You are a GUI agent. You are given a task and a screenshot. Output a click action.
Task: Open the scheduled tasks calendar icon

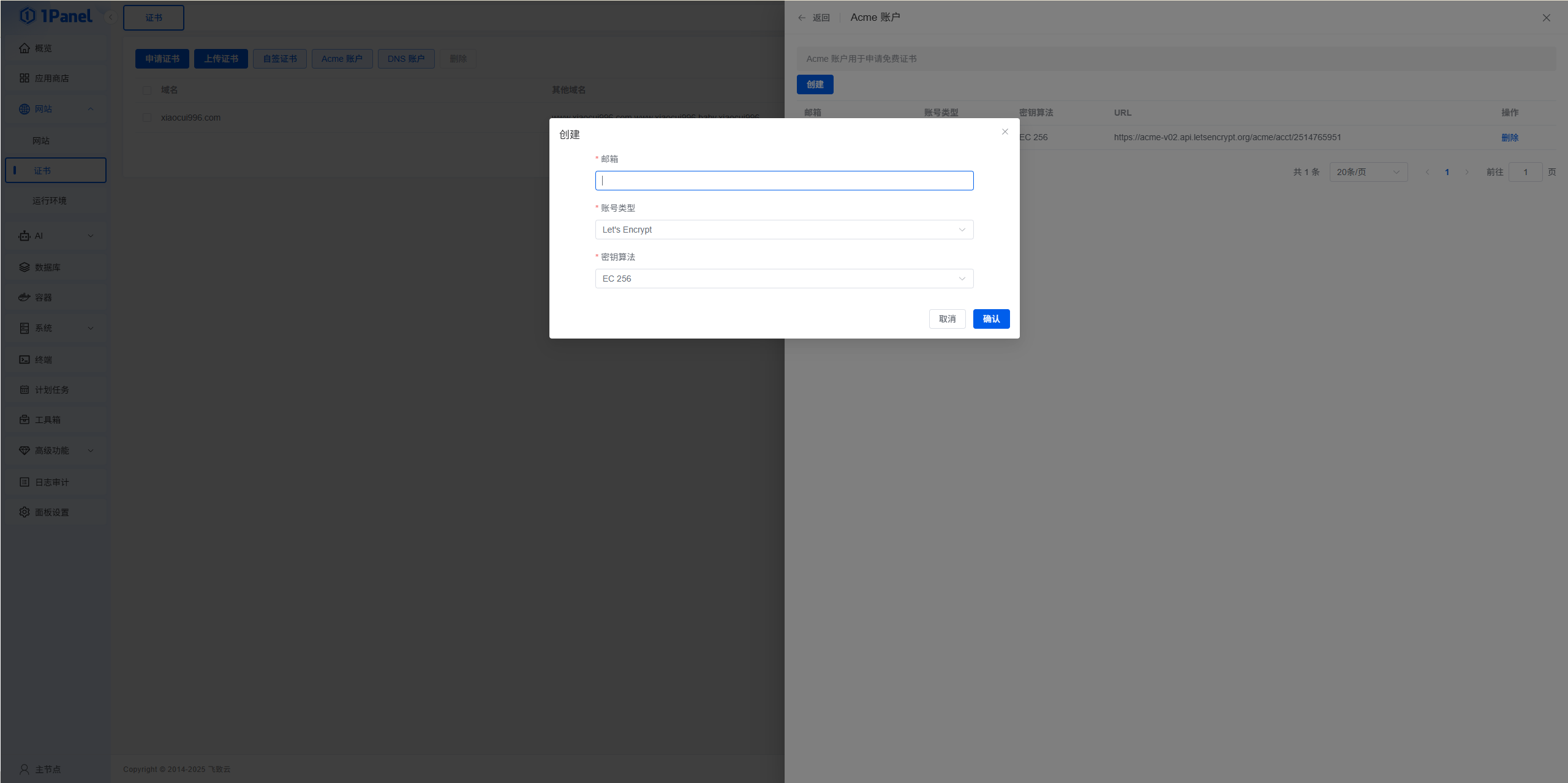point(24,390)
